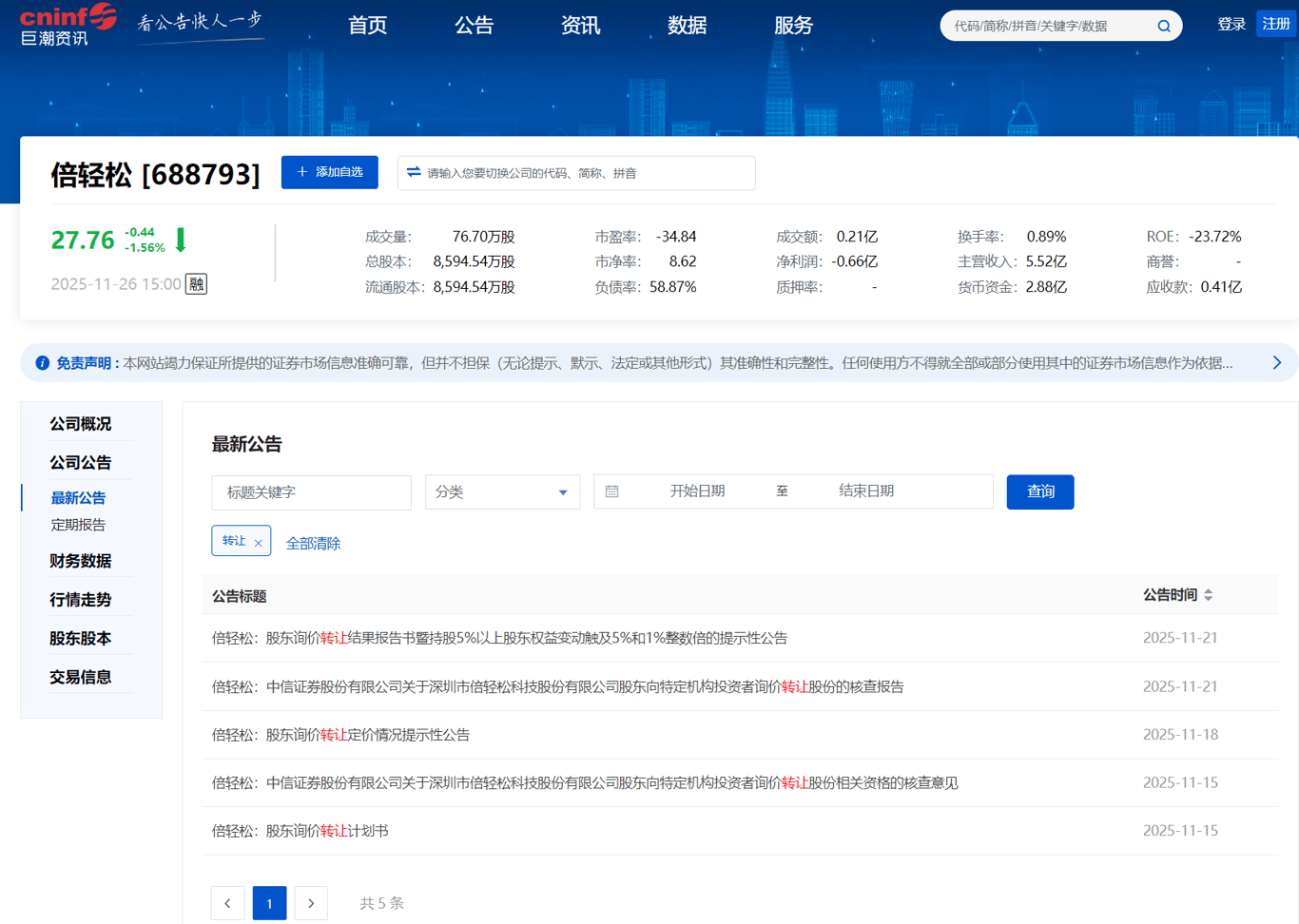Click the 负债率 value 58.87%
Image resolution: width=1299 pixels, height=924 pixels.
click(673, 287)
